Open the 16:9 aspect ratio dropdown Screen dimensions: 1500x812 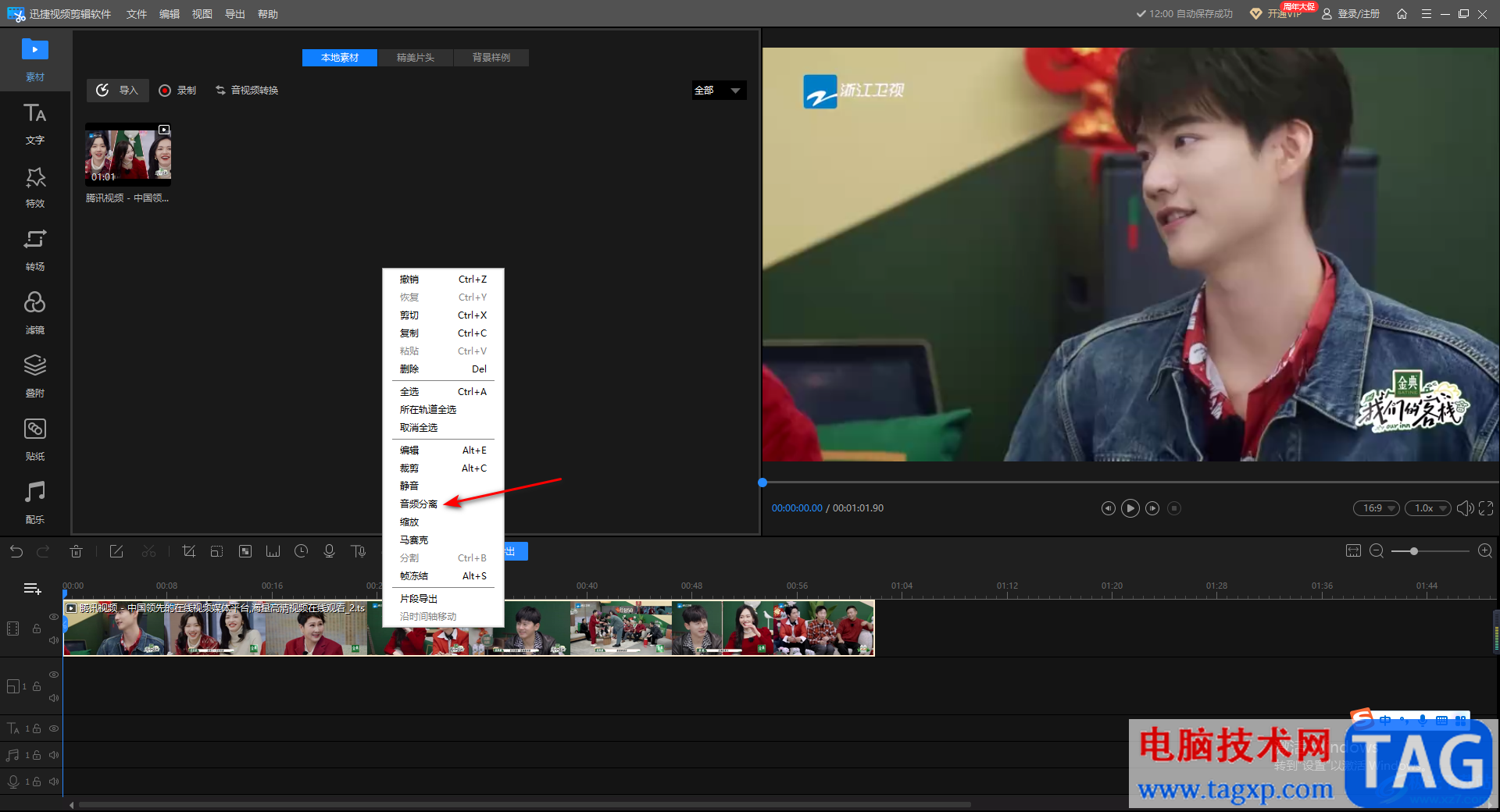pos(1377,508)
